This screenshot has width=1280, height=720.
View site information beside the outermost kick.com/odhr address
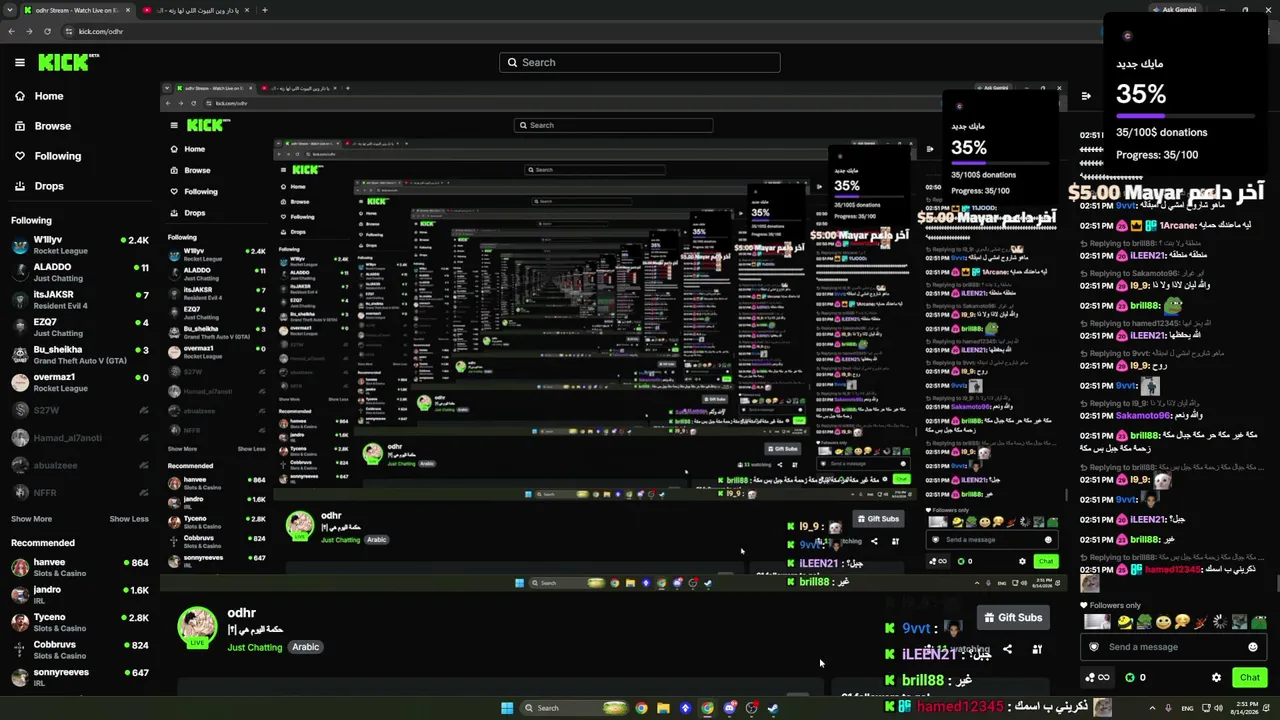(x=68, y=31)
